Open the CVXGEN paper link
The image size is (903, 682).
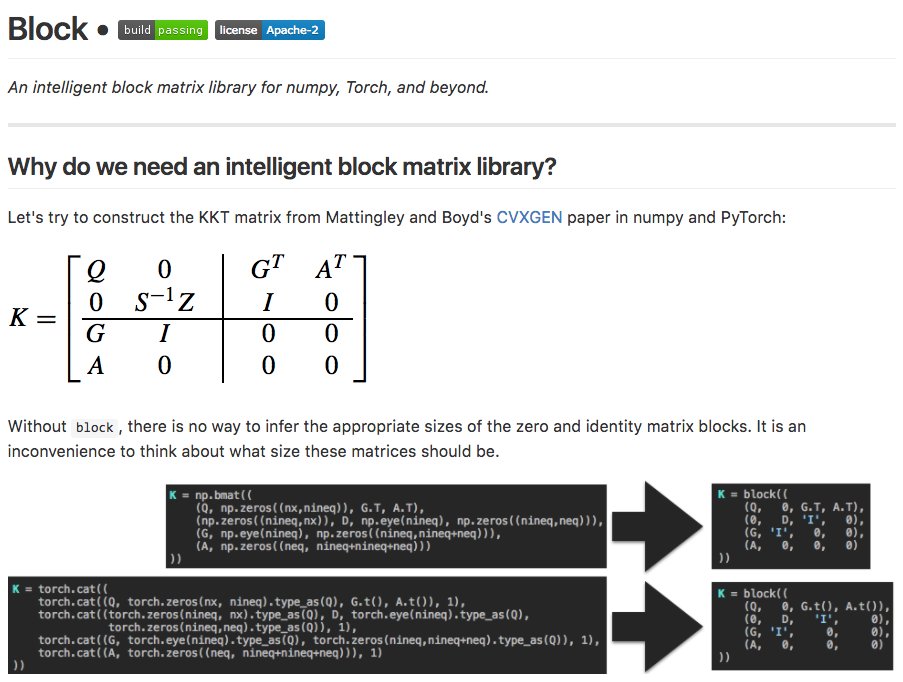click(x=529, y=217)
